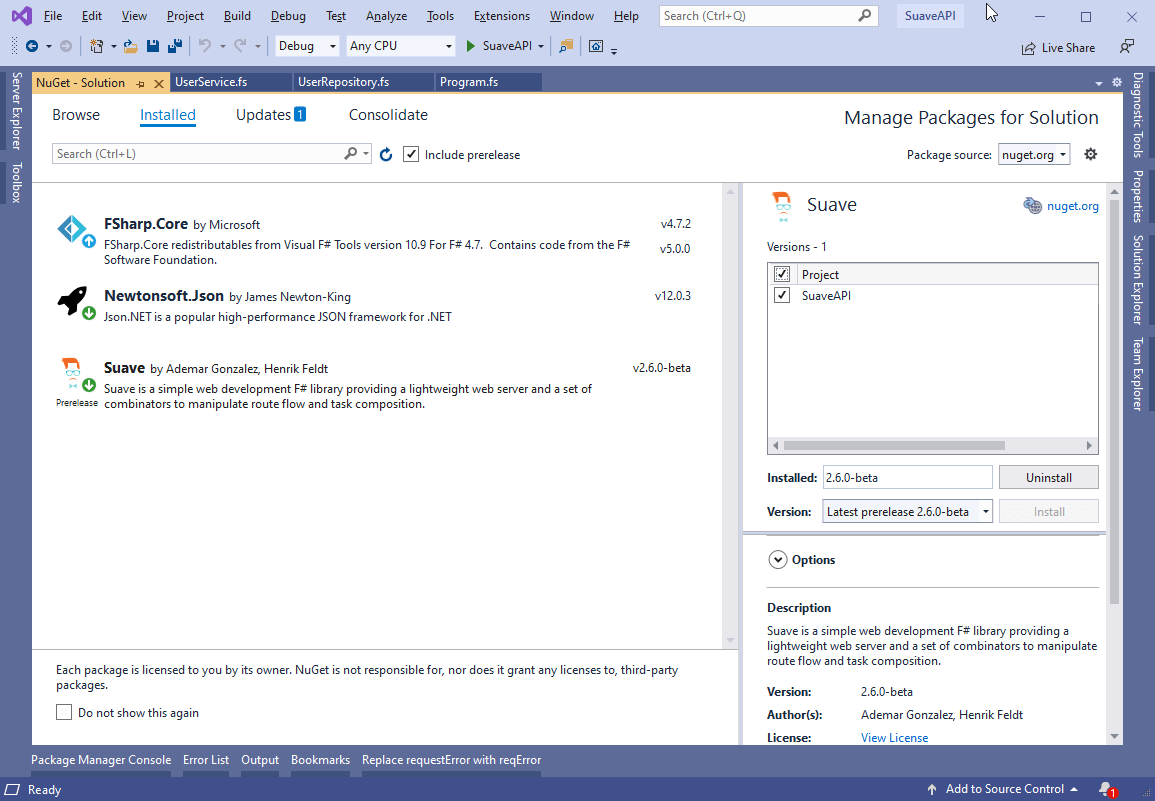1155x801 pixels.
Task: Open the Server Explorer side tab
Action: tap(16, 111)
